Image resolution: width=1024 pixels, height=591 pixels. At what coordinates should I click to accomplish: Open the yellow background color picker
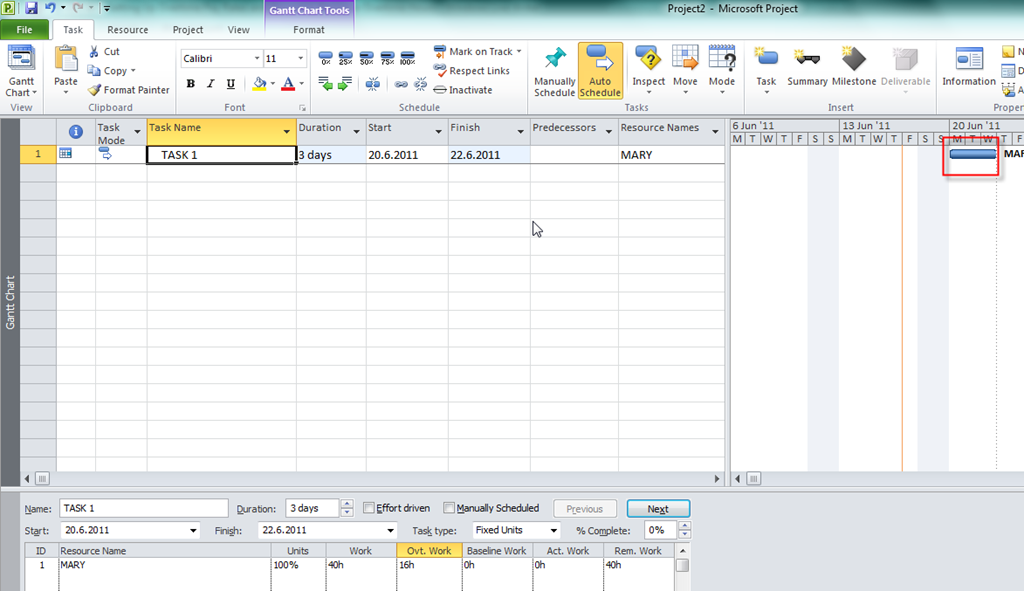271,84
